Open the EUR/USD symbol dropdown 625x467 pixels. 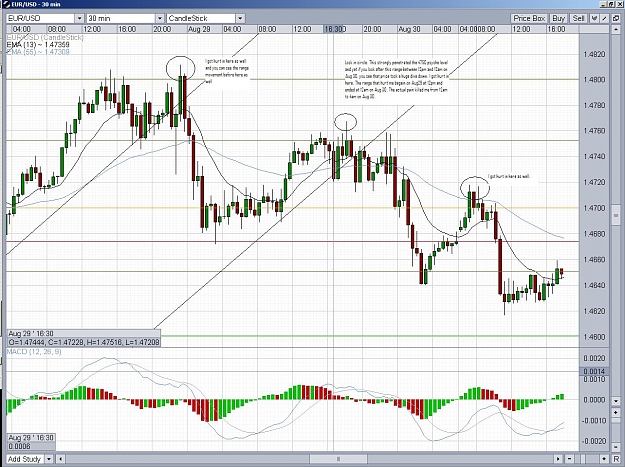pos(79,18)
